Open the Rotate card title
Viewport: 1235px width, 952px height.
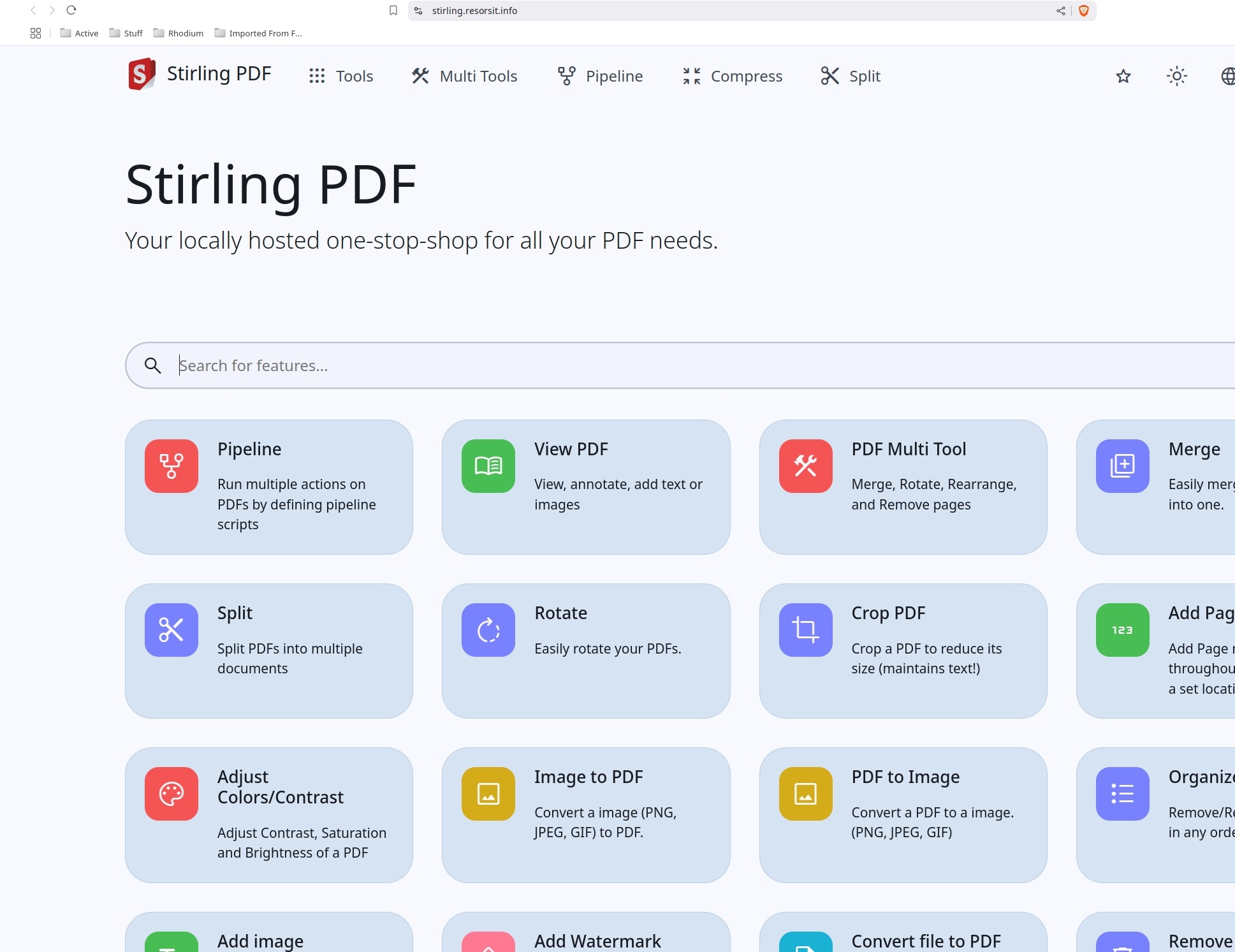coord(561,613)
